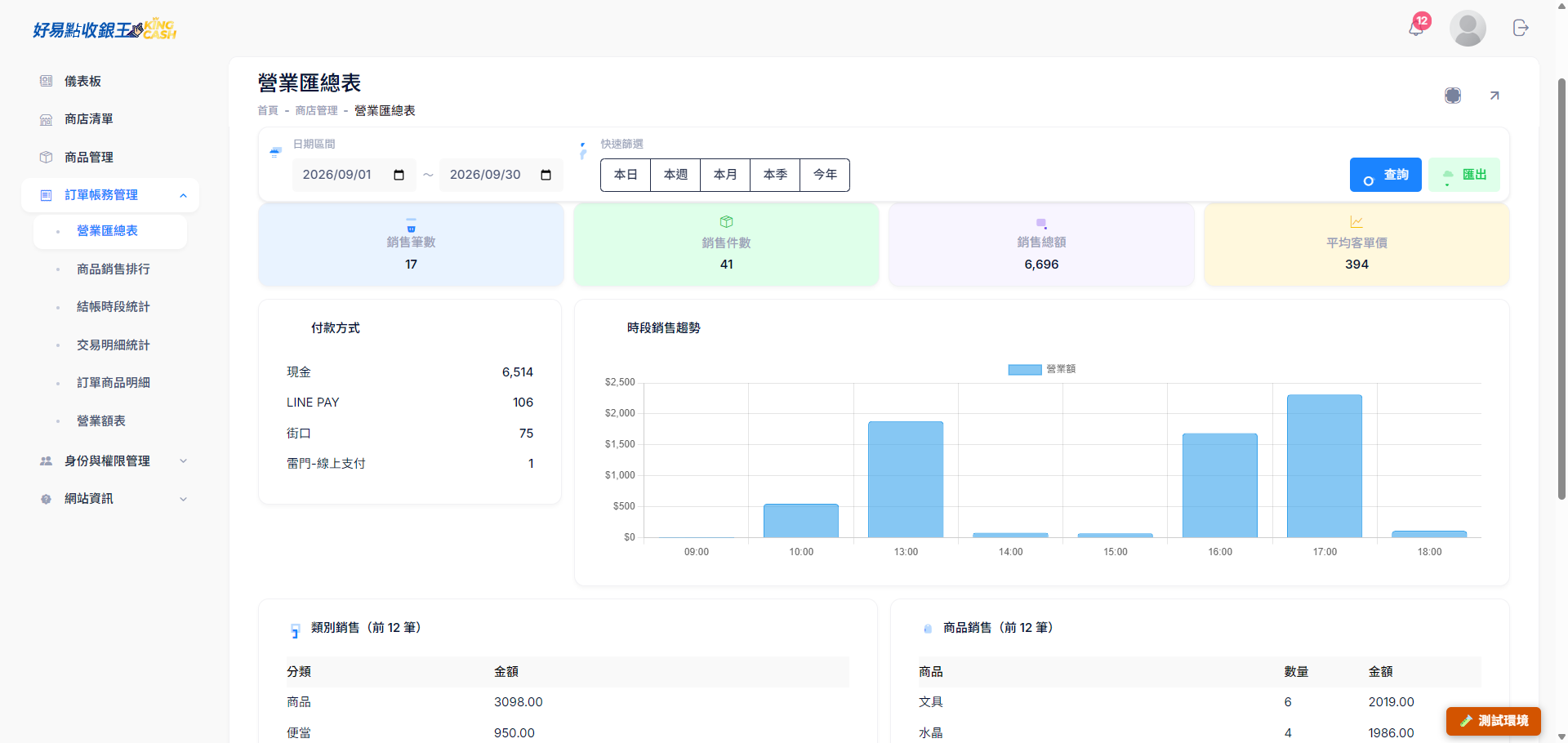Filter by 今年 quick button
Screen dimensions: 1568x743
(x=825, y=175)
